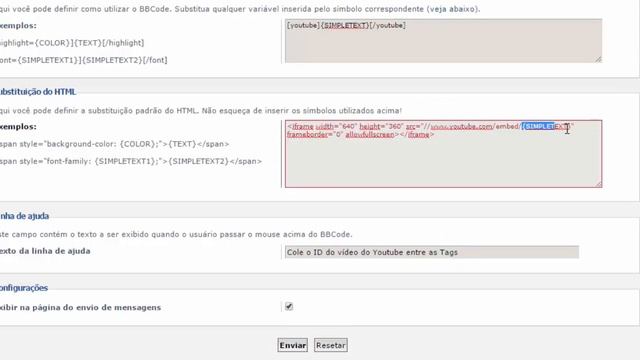Click the 'Linha de ajuda' section heading
This screenshot has width=640, height=360.
coord(24,216)
